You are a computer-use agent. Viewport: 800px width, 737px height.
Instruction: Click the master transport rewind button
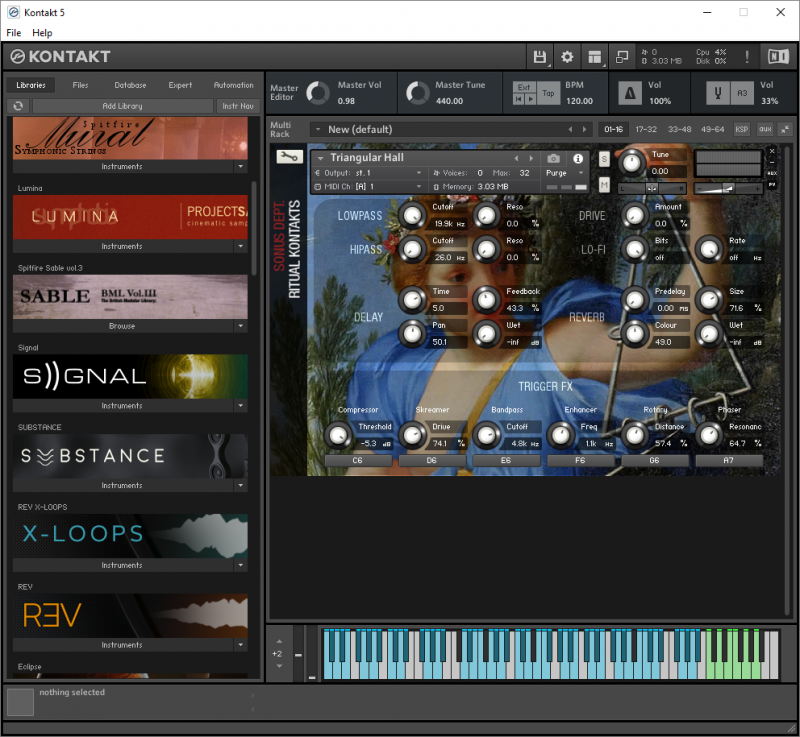[x=519, y=99]
